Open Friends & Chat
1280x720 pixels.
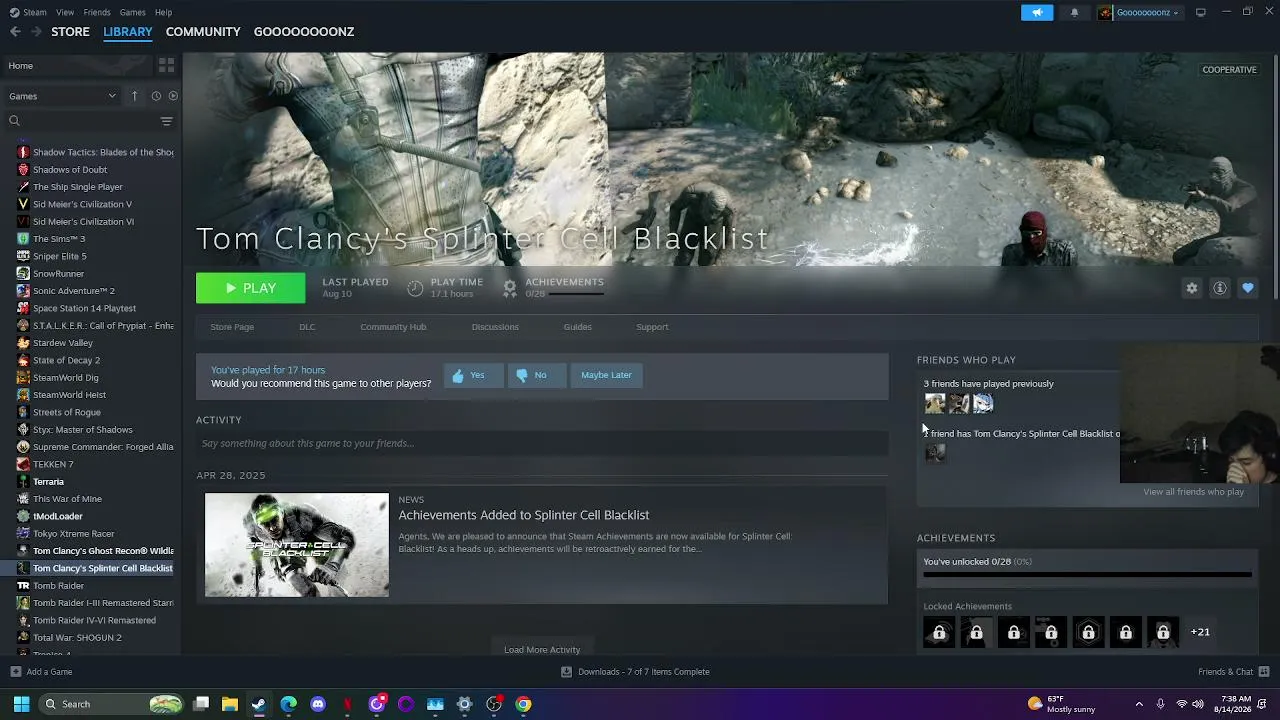[x=1234, y=672]
